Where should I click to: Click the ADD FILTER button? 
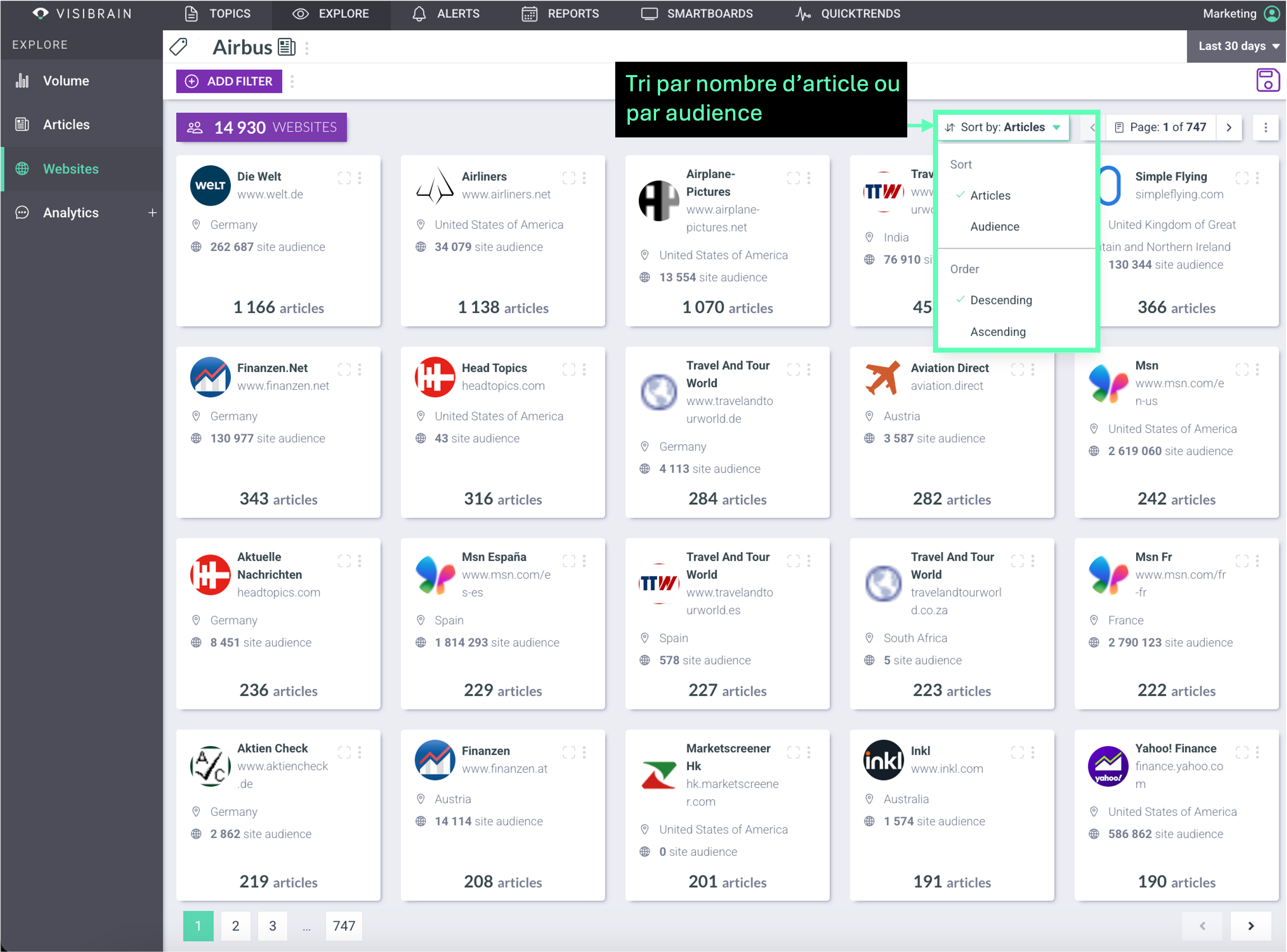[x=229, y=81]
